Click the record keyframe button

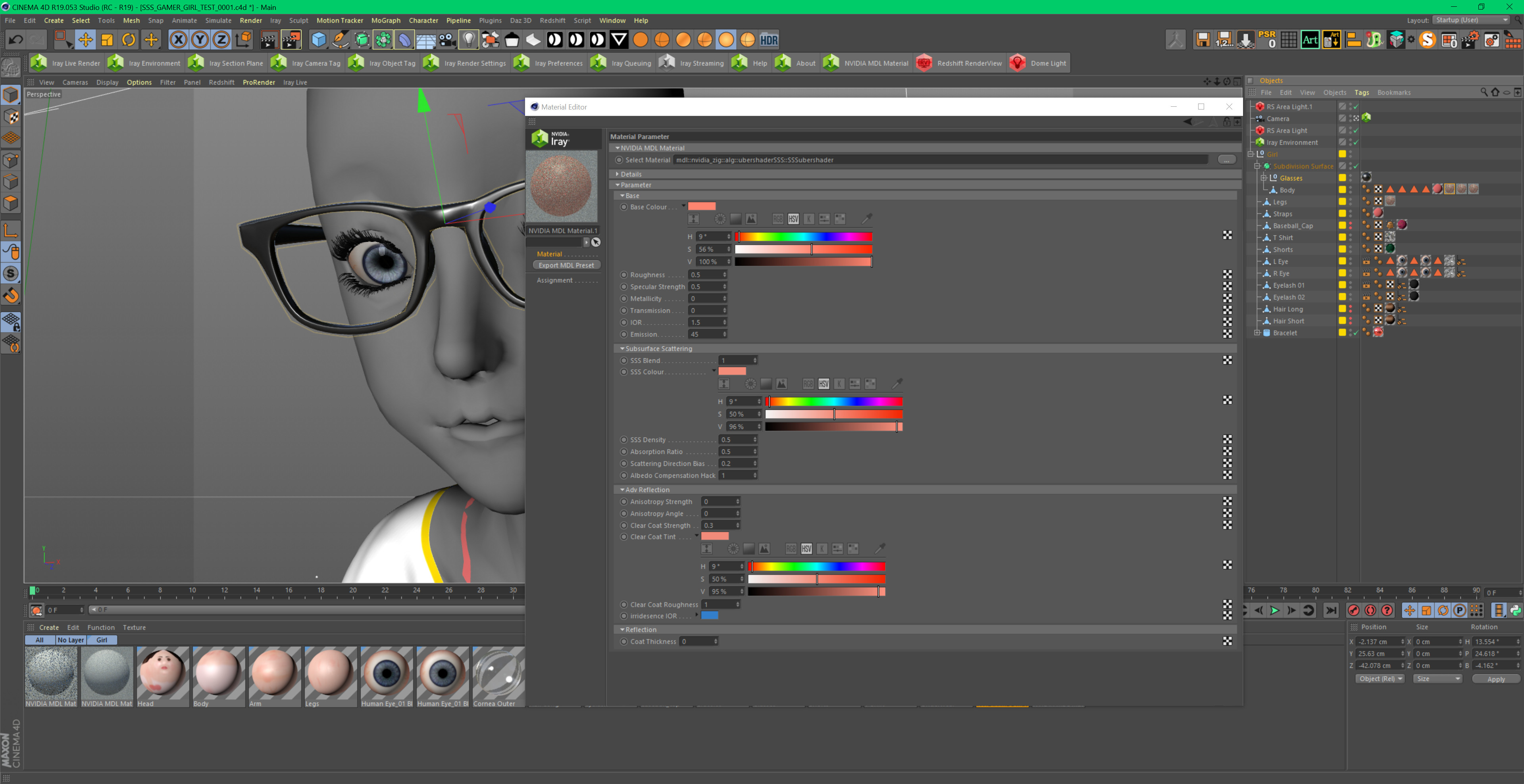tap(1353, 610)
